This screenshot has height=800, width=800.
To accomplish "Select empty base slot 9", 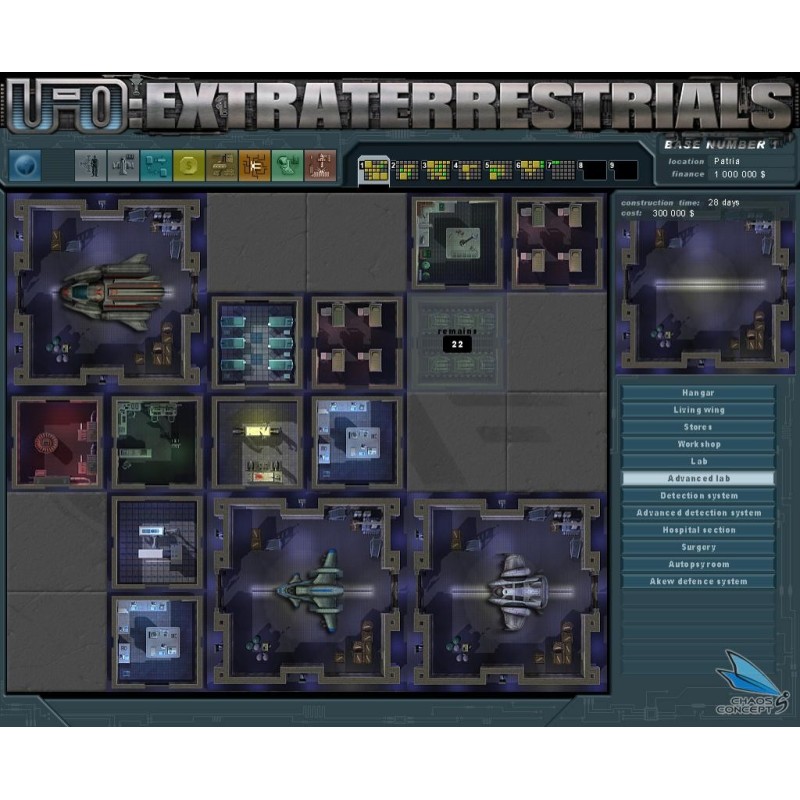I will click(625, 169).
